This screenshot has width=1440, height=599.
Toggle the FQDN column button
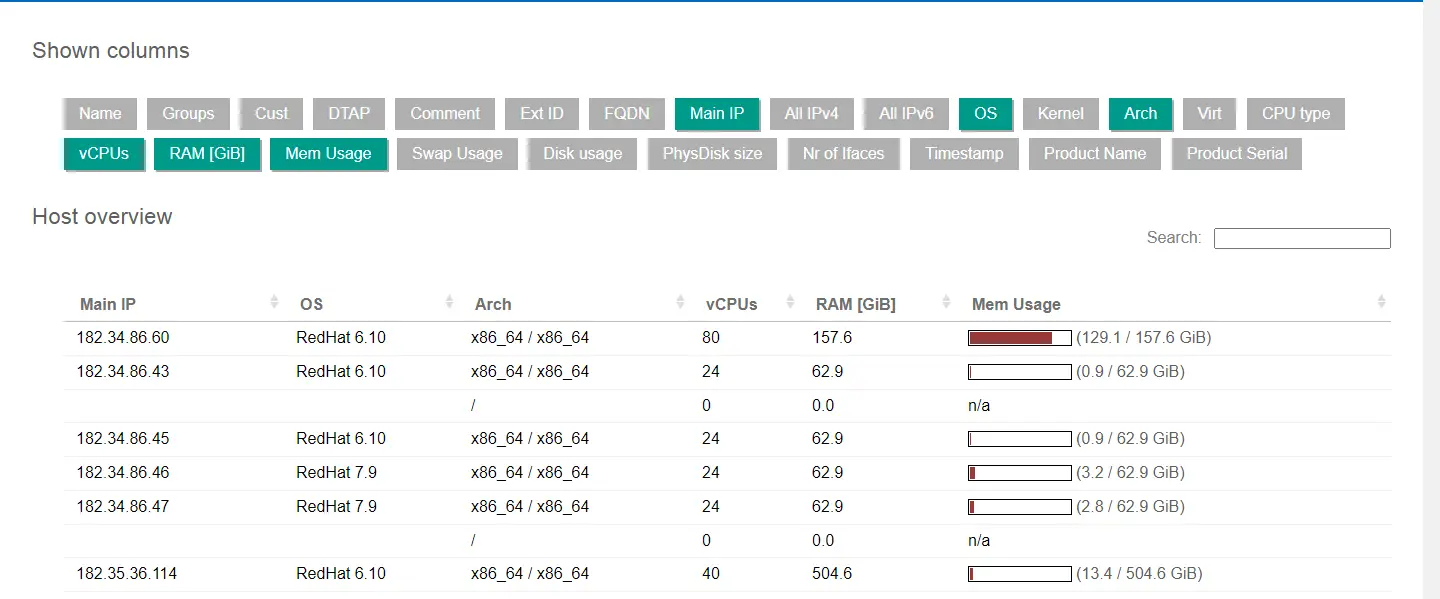(627, 114)
